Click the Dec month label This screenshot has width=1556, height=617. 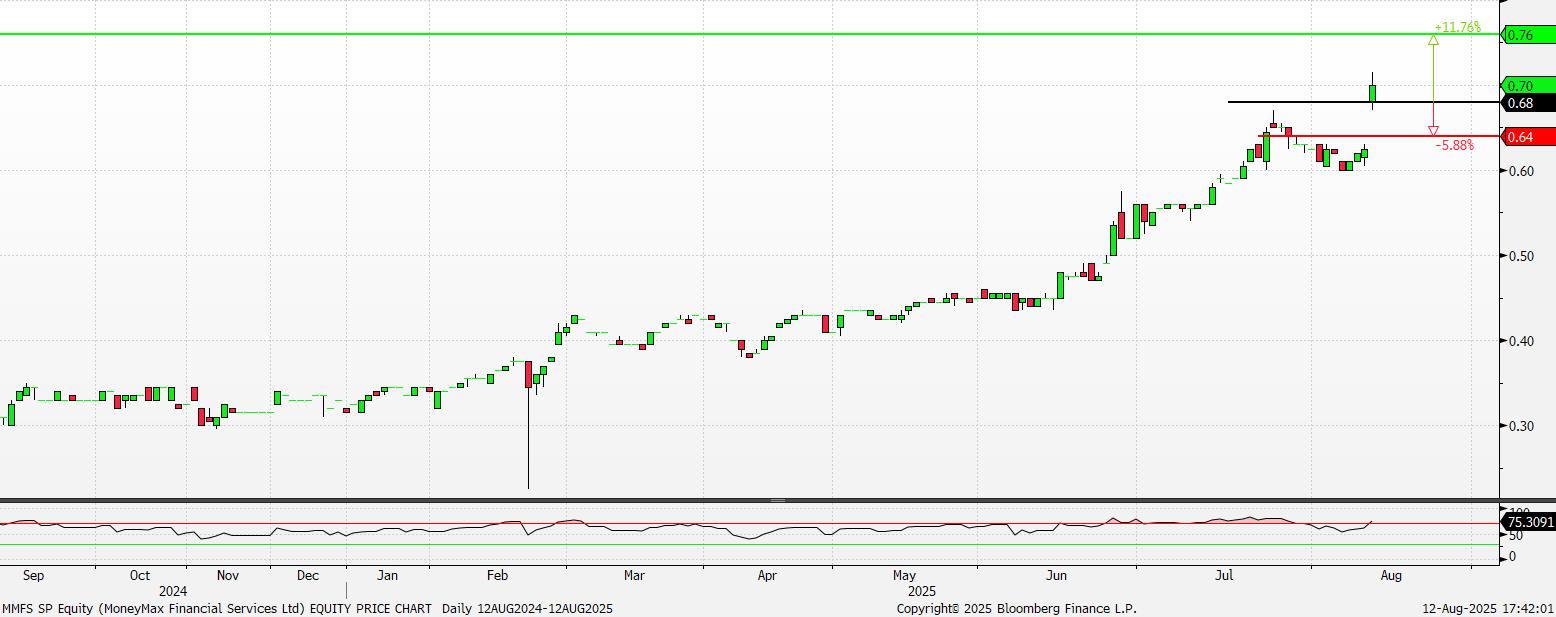pyautogui.click(x=308, y=576)
